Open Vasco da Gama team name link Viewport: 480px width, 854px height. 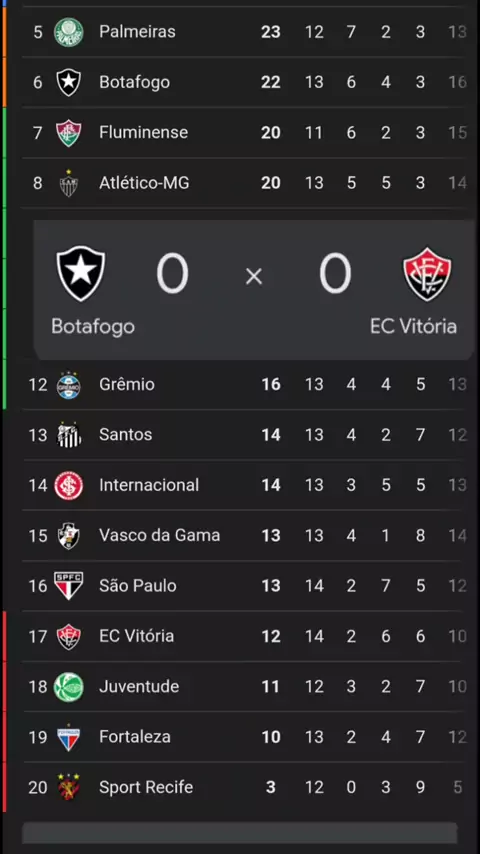pos(160,535)
